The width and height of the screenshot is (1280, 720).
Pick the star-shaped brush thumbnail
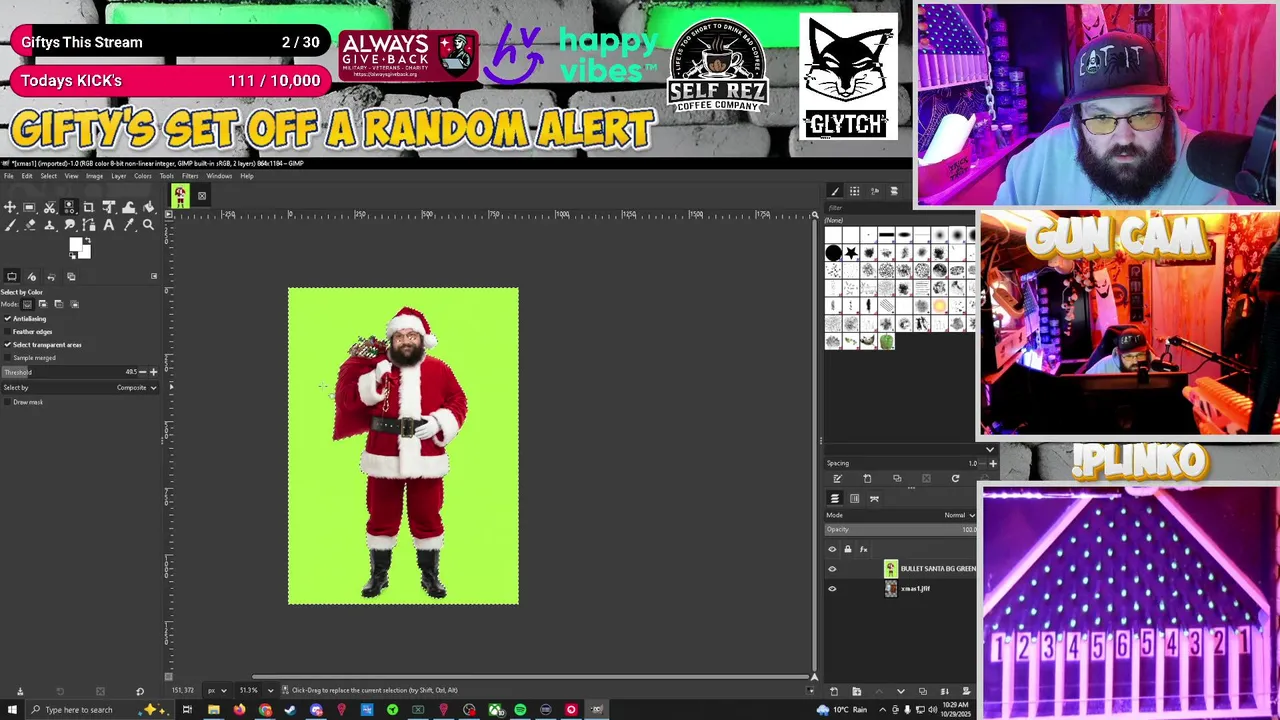851,253
